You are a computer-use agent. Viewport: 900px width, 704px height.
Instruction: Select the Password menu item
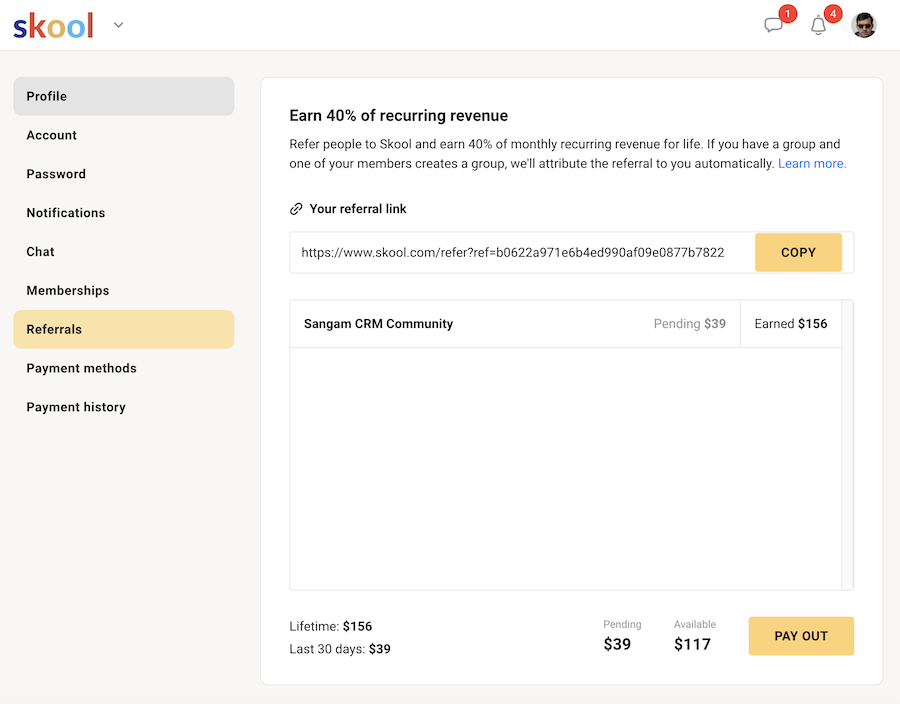click(x=123, y=174)
